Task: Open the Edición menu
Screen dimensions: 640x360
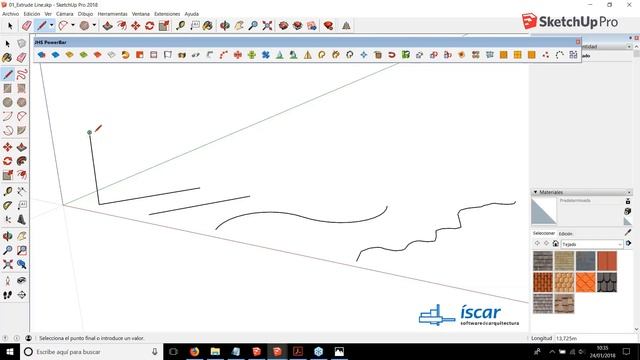Action: [32, 14]
